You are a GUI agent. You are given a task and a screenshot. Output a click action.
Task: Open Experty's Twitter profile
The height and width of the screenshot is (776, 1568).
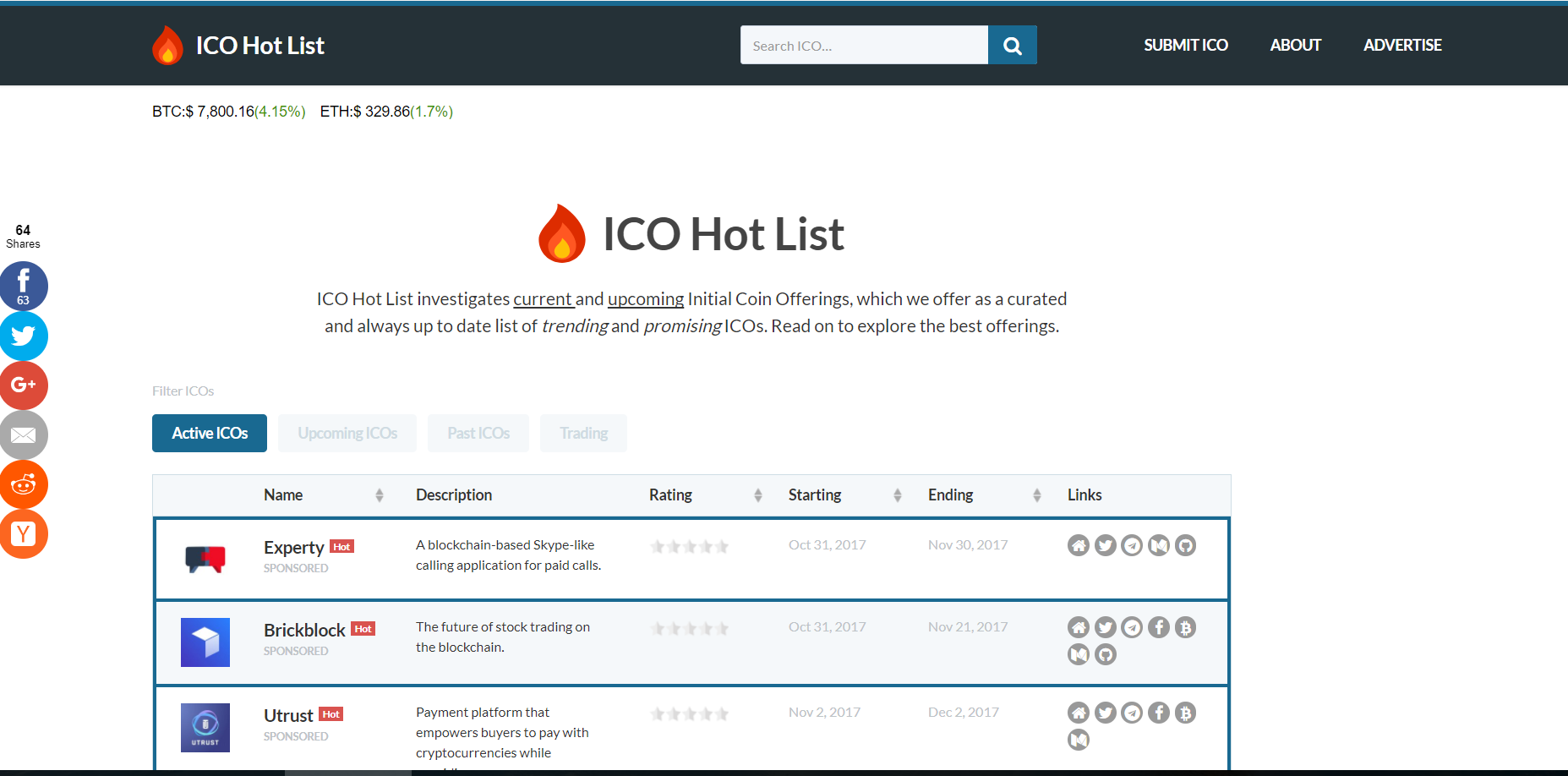pyautogui.click(x=1106, y=545)
